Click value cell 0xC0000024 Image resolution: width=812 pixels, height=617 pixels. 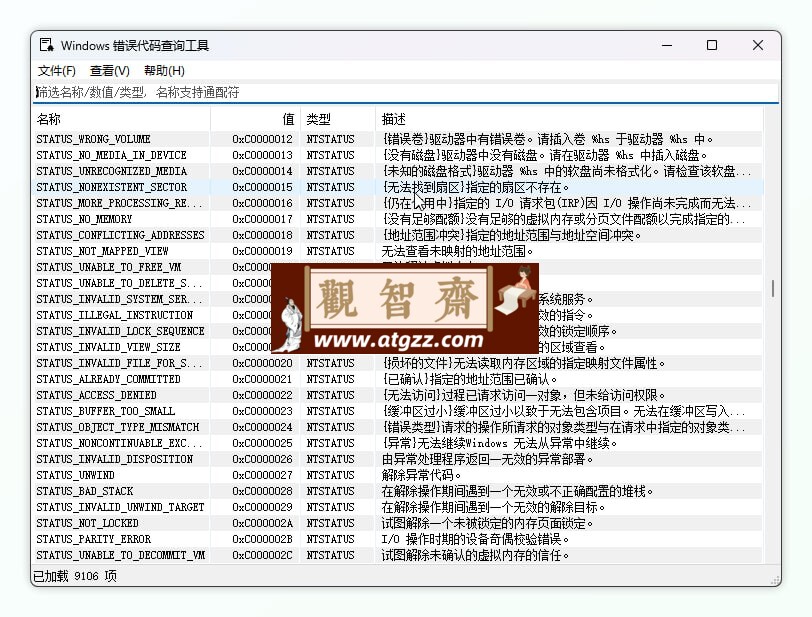pyautogui.click(x=262, y=427)
